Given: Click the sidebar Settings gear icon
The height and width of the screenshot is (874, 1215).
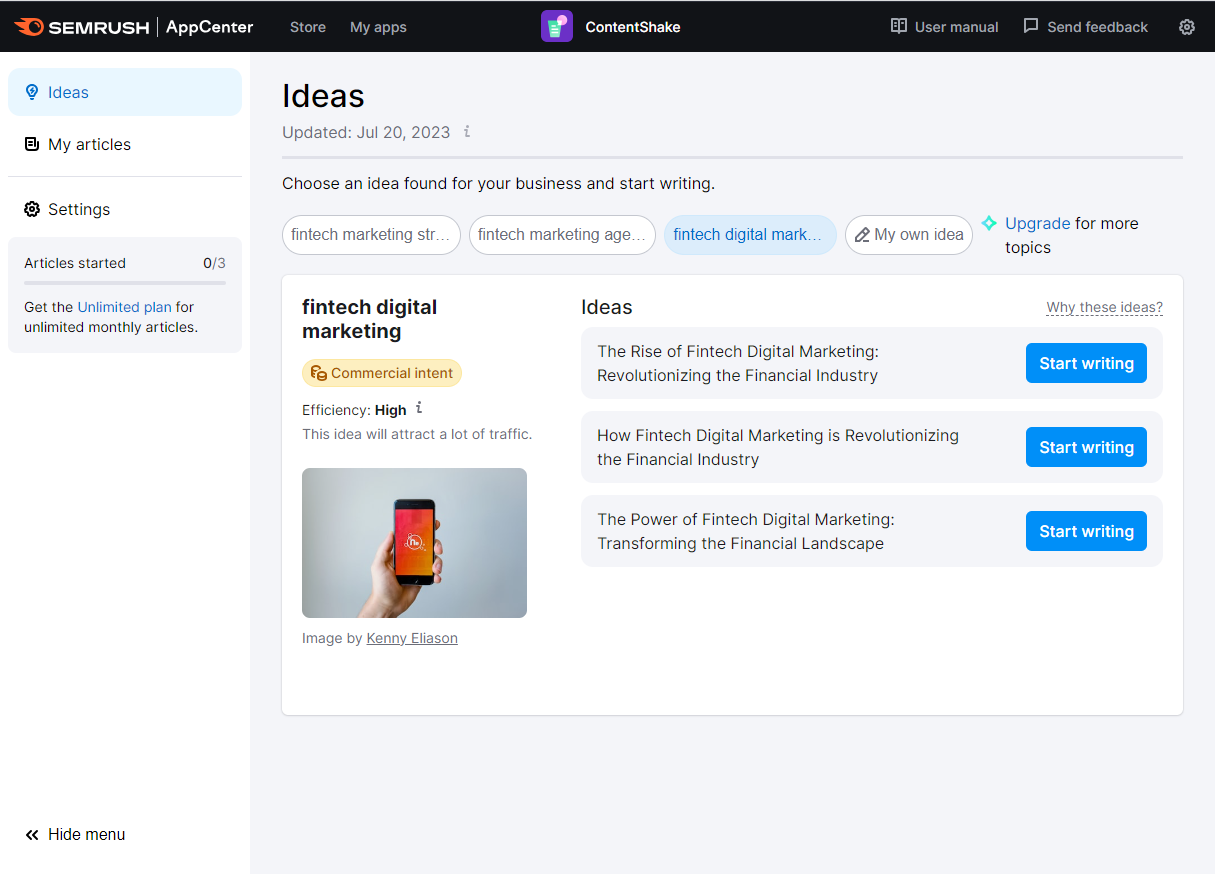Looking at the screenshot, I should (32, 209).
